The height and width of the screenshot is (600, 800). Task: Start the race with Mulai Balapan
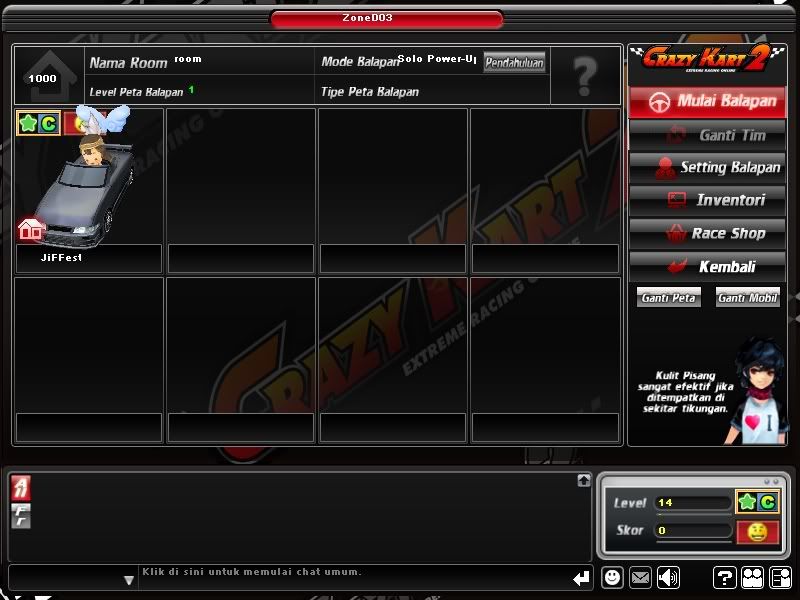pos(708,102)
